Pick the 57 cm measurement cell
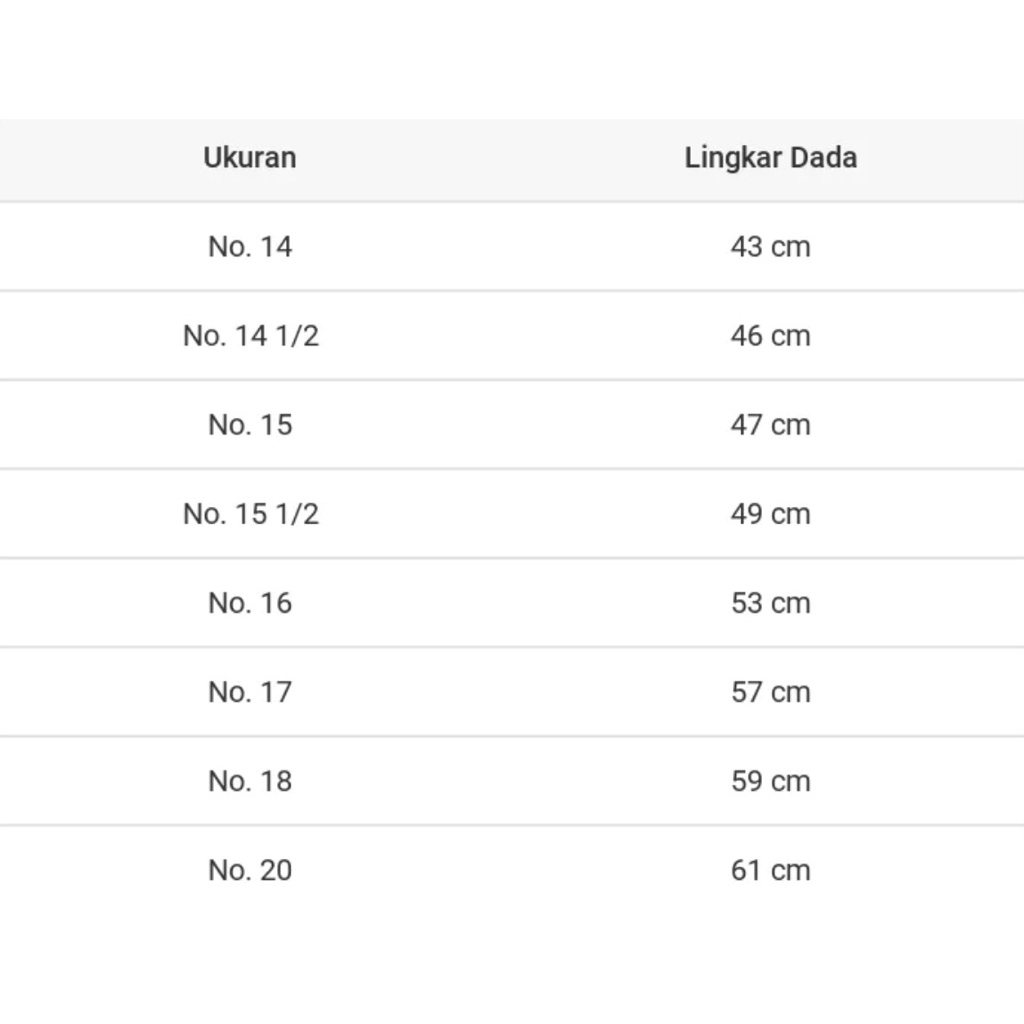The width and height of the screenshot is (1024, 1024). [x=770, y=692]
